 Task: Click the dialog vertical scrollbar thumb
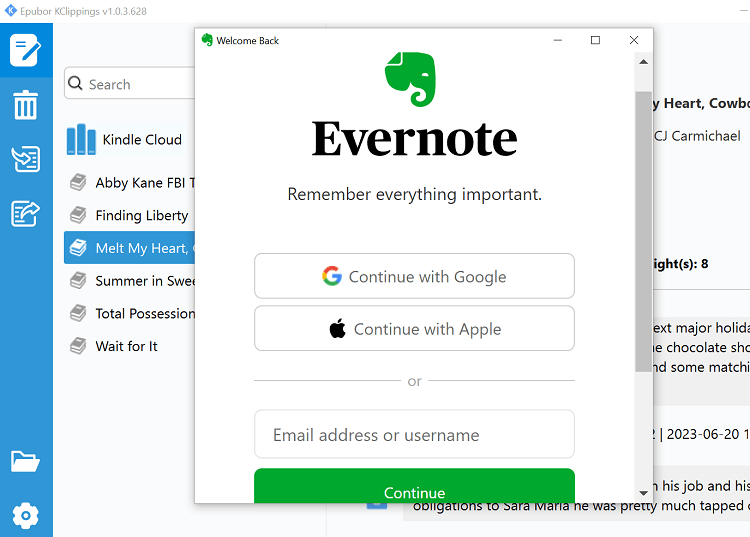[x=644, y=231]
